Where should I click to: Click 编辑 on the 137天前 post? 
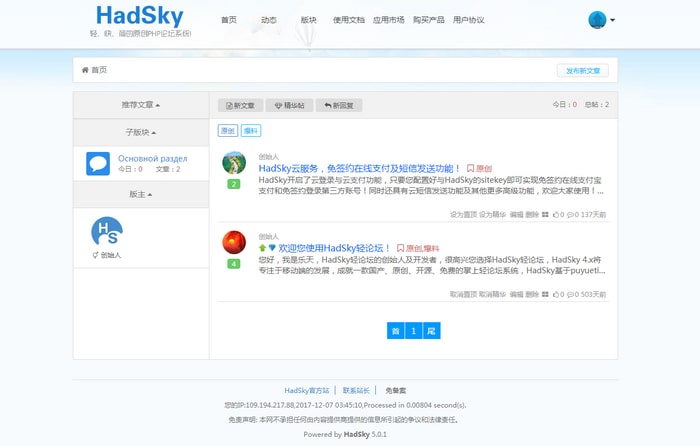click(x=517, y=215)
